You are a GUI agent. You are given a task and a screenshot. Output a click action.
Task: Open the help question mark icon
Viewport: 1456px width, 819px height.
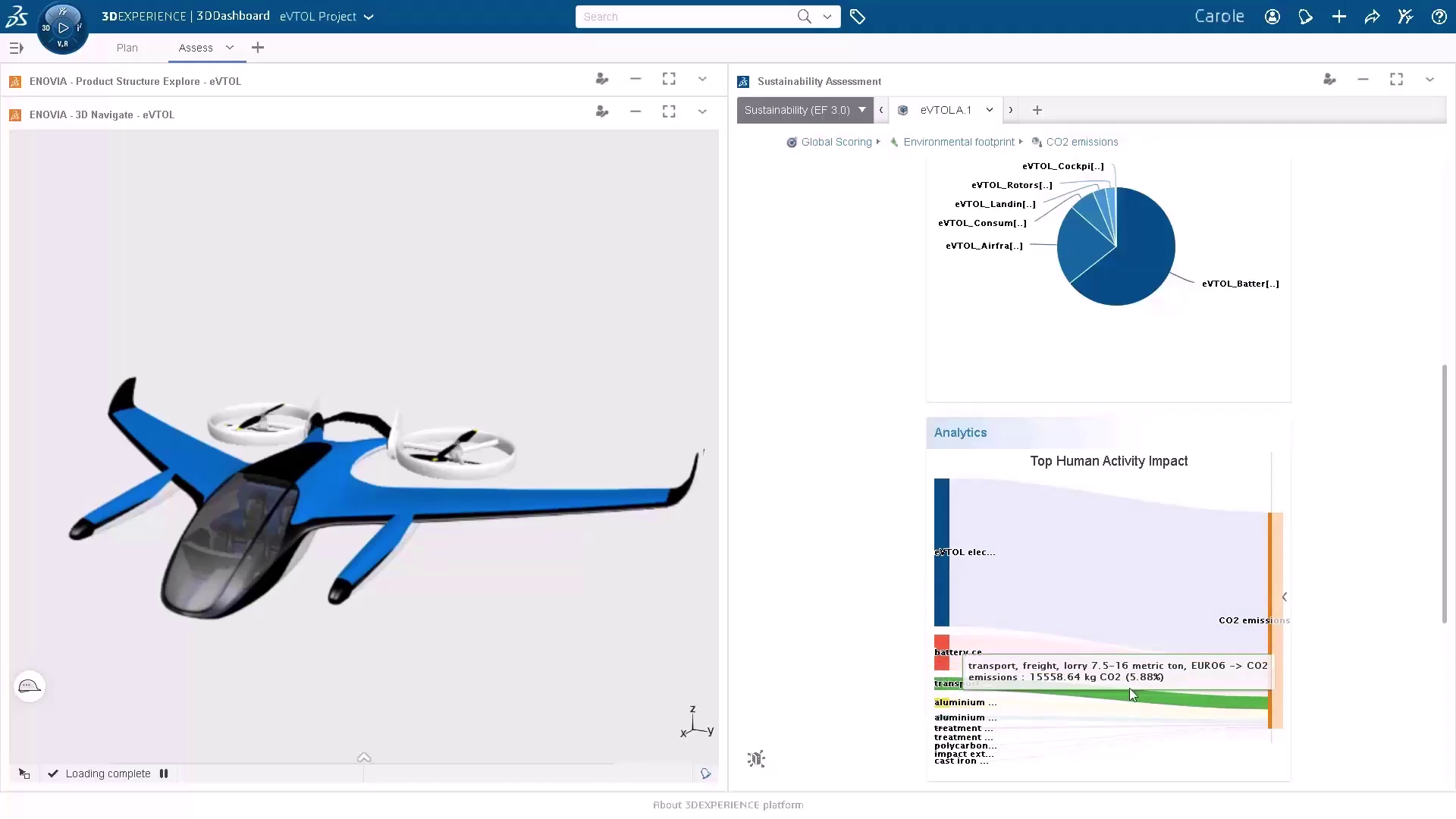pyautogui.click(x=1439, y=17)
